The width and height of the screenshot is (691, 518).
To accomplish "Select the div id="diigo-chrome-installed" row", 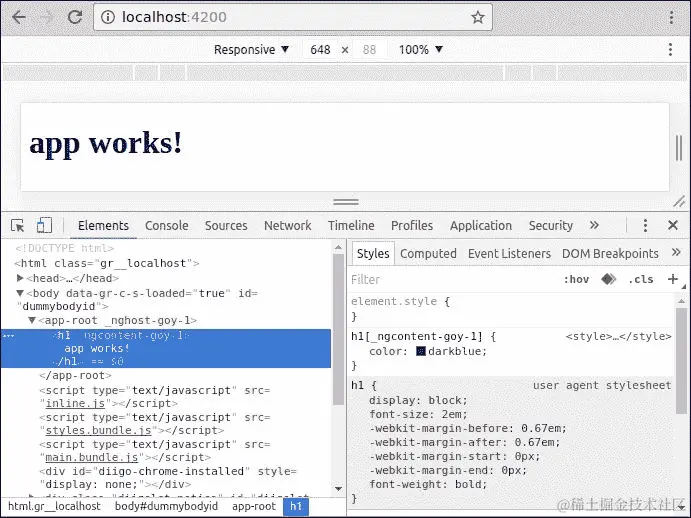I will click(168, 478).
